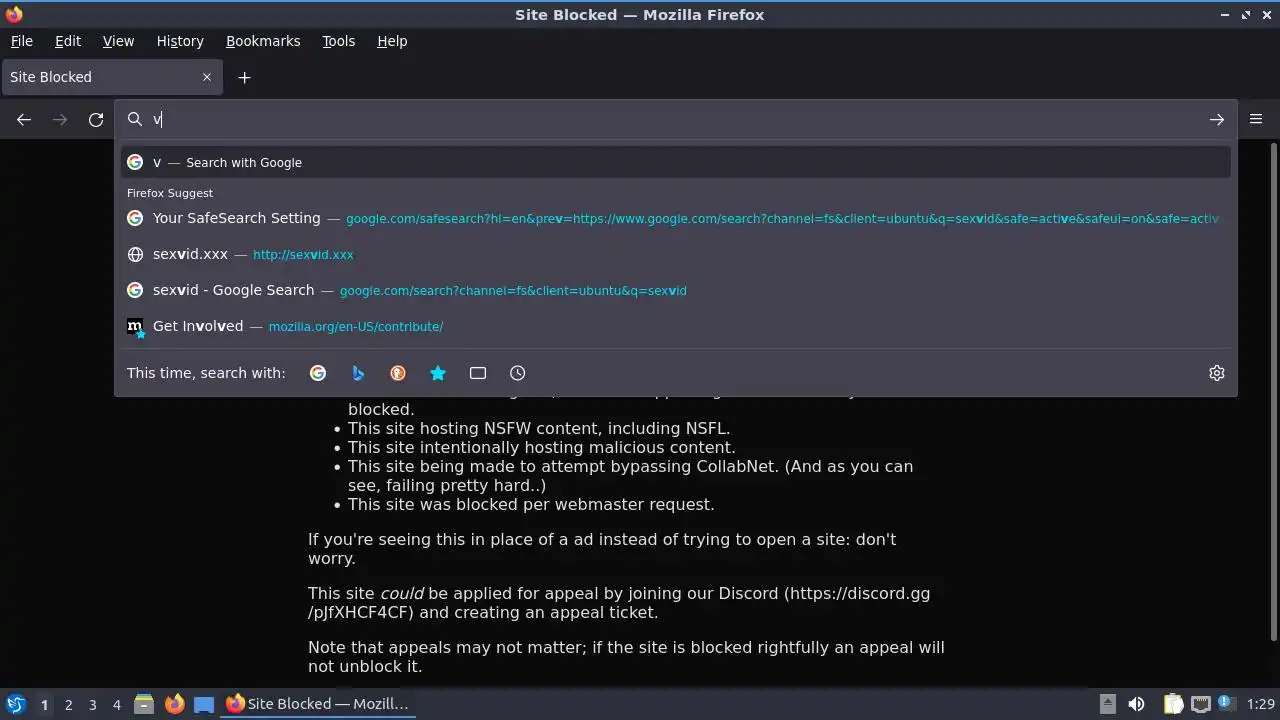This screenshot has width=1280, height=720.
Task: Close the Site Blocked tab
Action: [x=207, y=77]
